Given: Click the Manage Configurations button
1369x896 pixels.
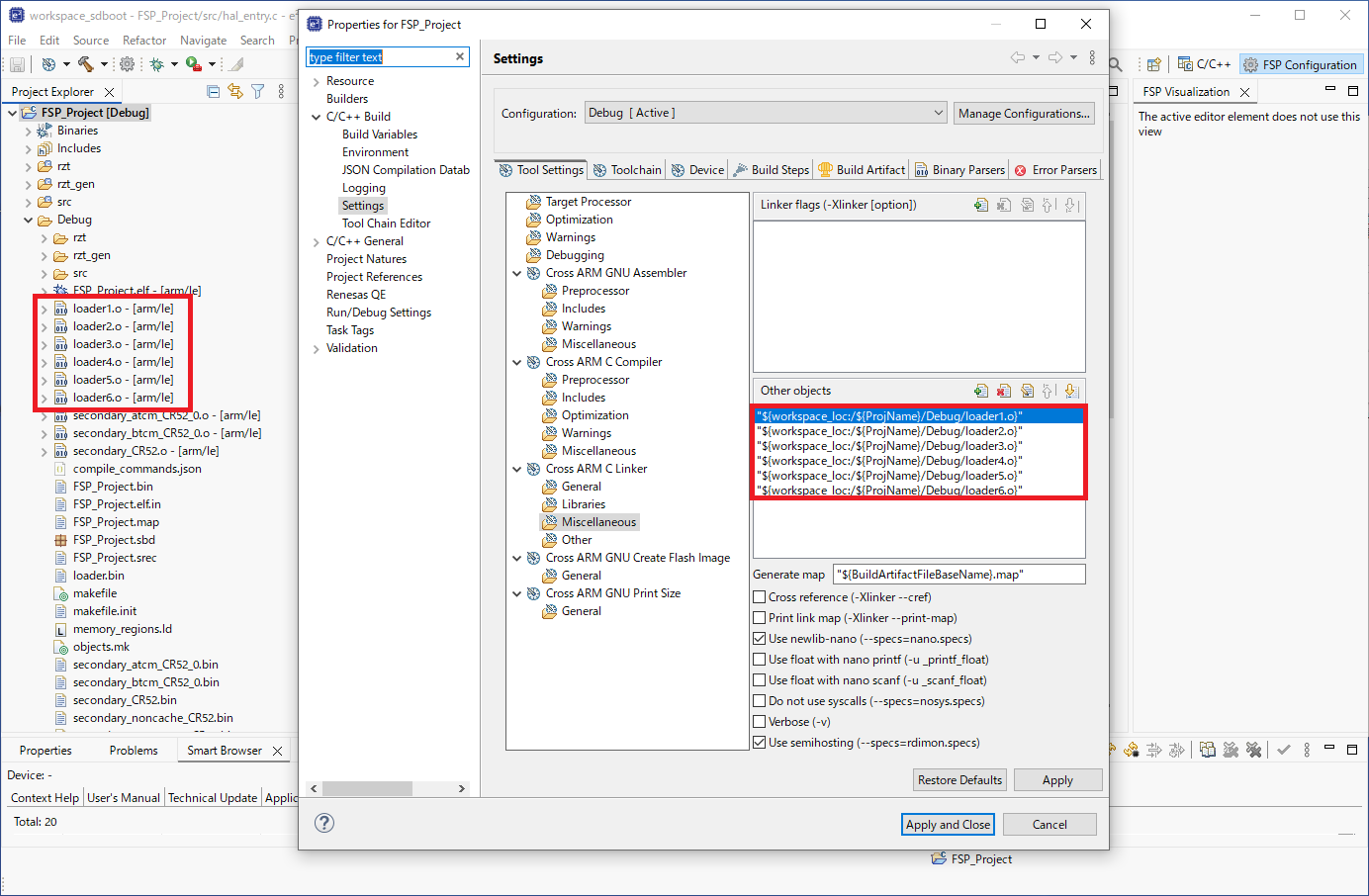Looking at the screenshot, I should [x=1024, y=113].
